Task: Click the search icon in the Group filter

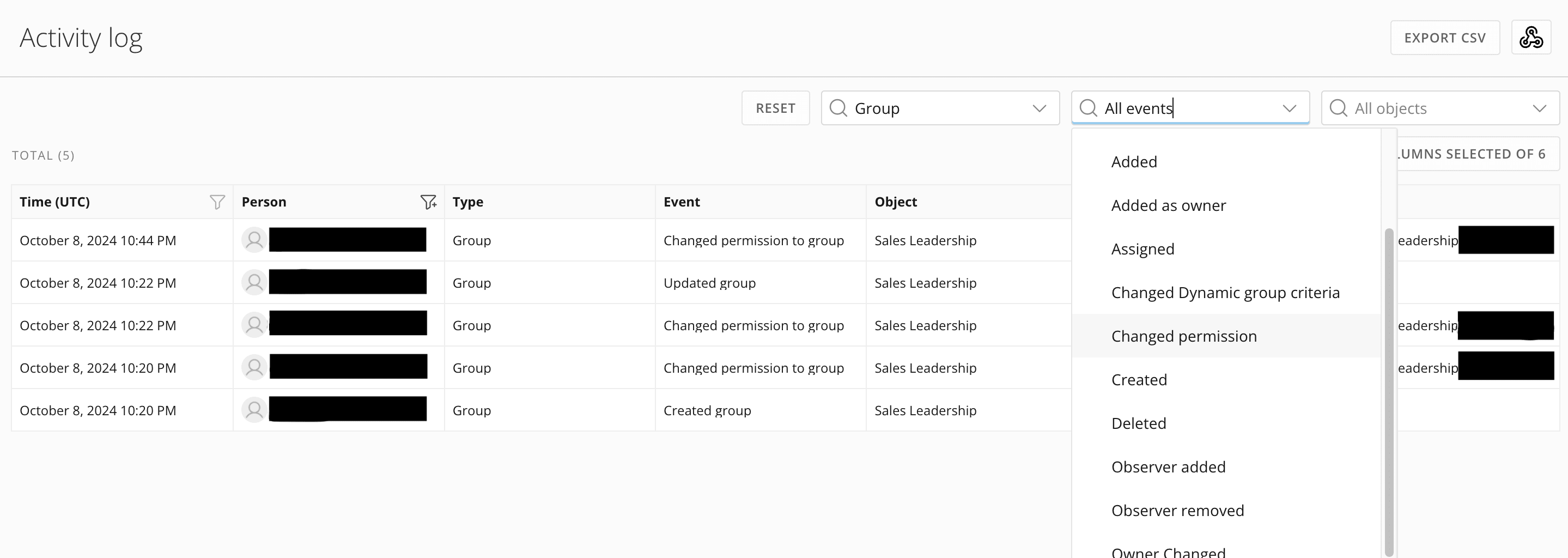Action: coord(838,108)
